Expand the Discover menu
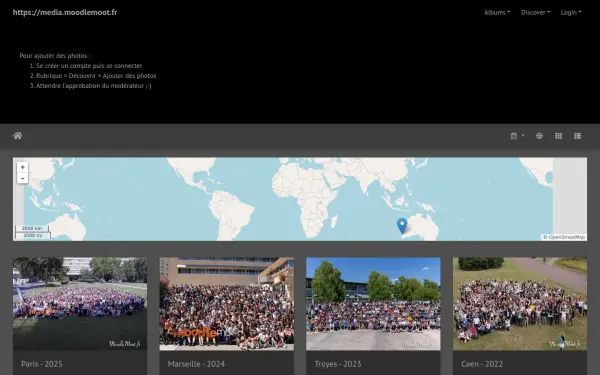 pyautogui.click(x=535, y=12)
